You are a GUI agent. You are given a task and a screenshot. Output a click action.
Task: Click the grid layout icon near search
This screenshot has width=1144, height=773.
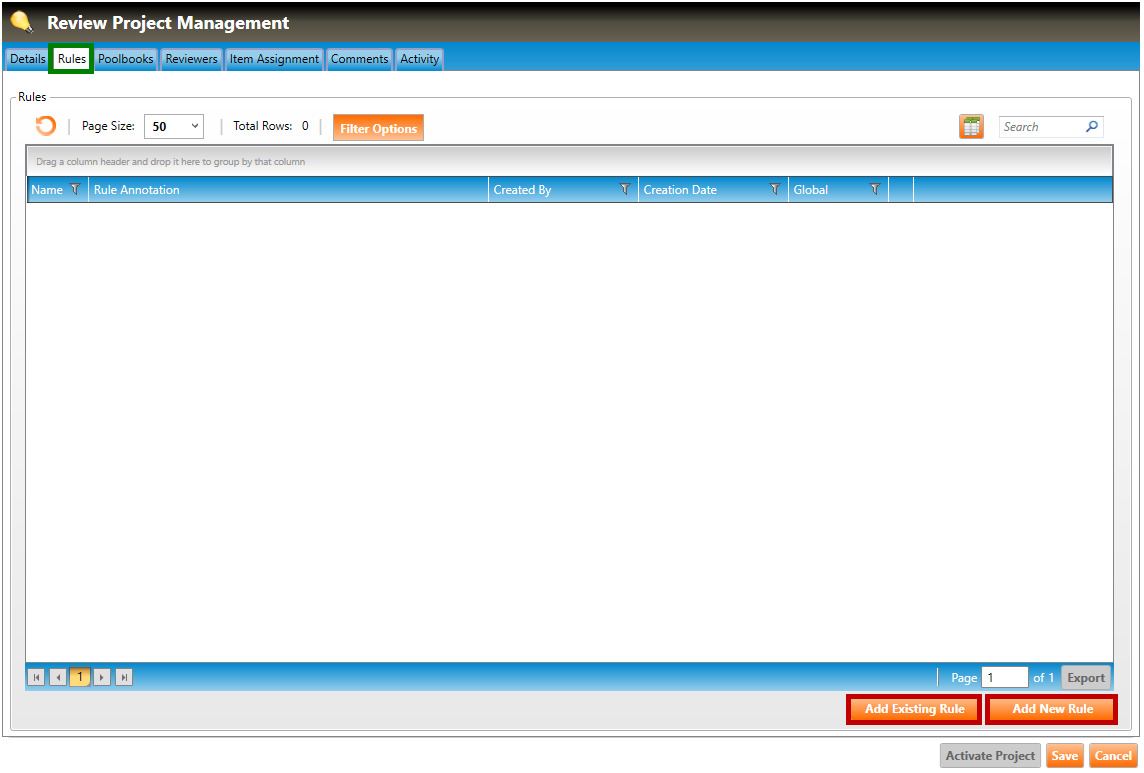click(971, 127)
